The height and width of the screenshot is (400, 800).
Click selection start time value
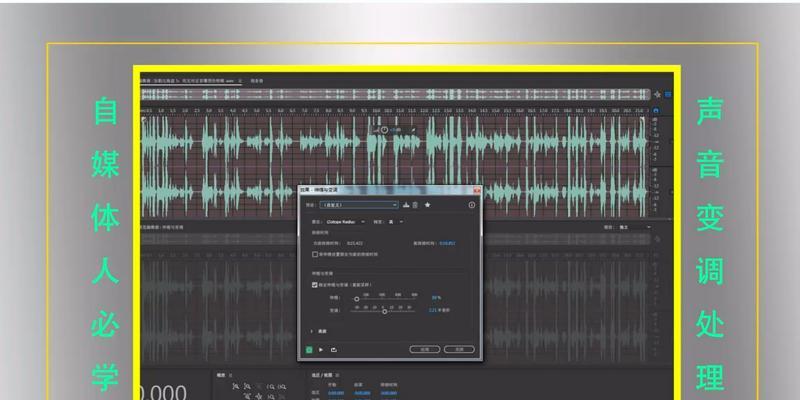(336, 393)
